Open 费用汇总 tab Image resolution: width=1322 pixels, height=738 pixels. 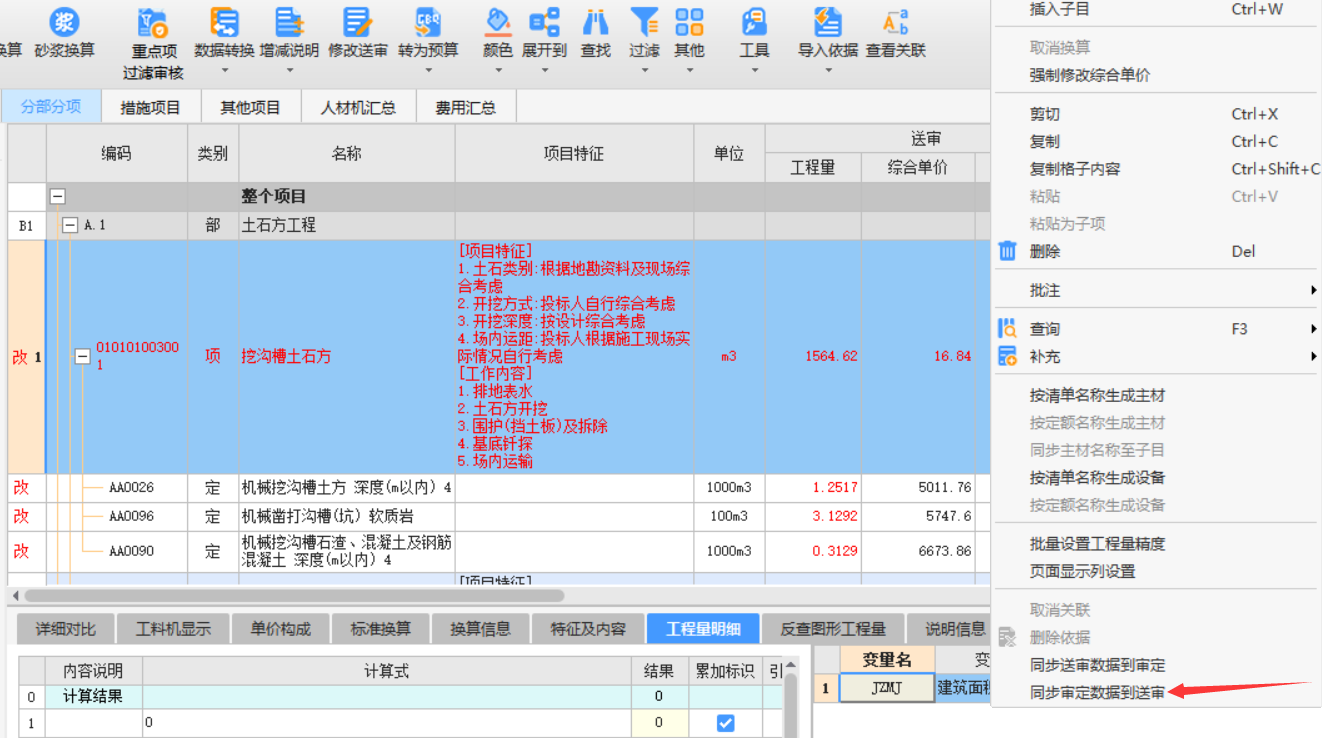[x=465, y=107]
